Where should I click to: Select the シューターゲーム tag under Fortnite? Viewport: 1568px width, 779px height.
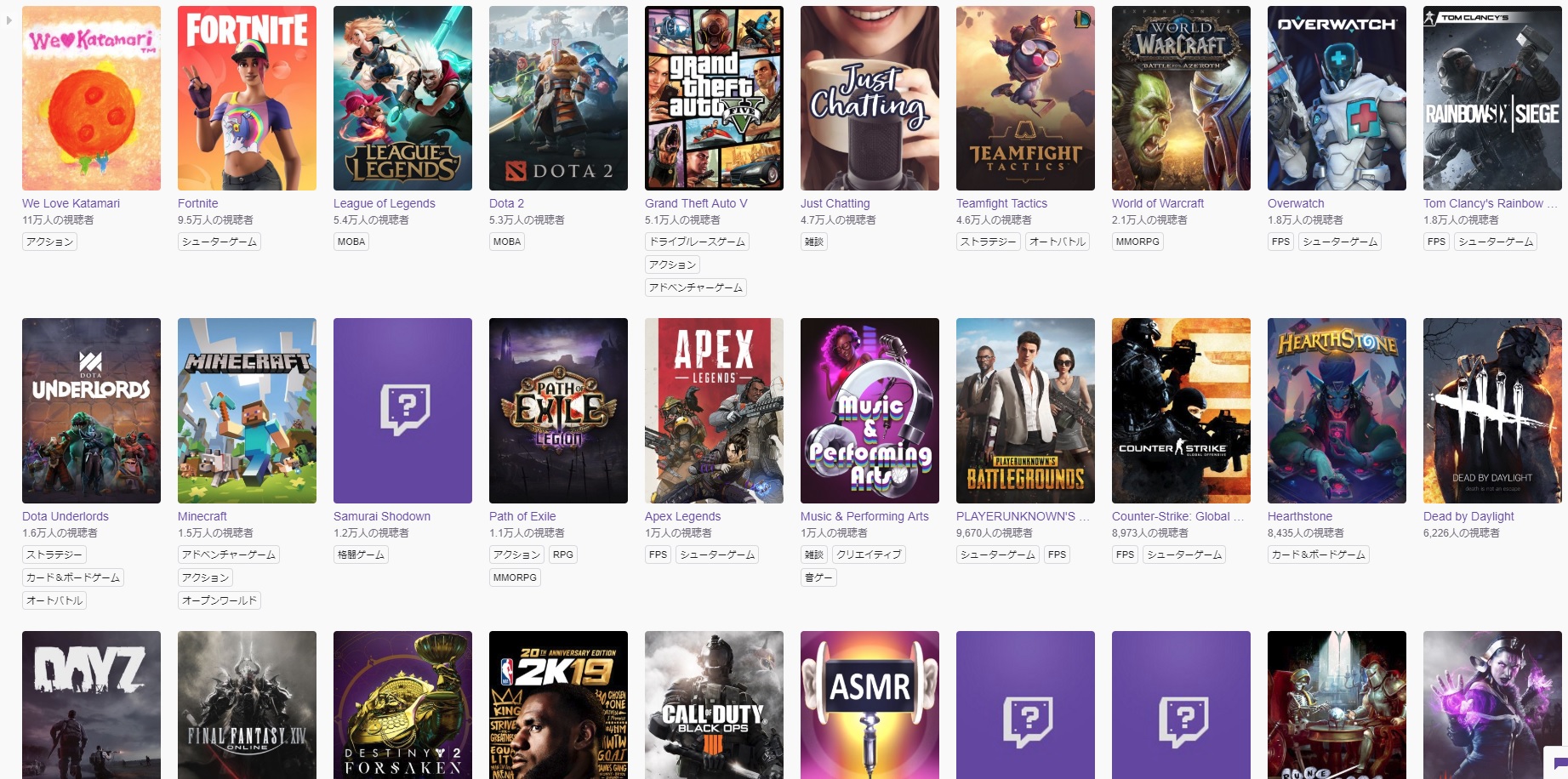[x=220, y=242]
